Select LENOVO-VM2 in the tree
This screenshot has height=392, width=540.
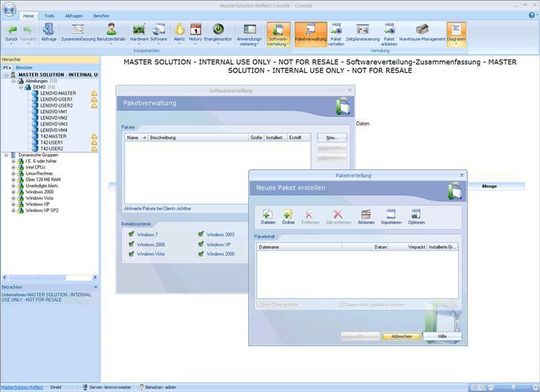point(54,118)
